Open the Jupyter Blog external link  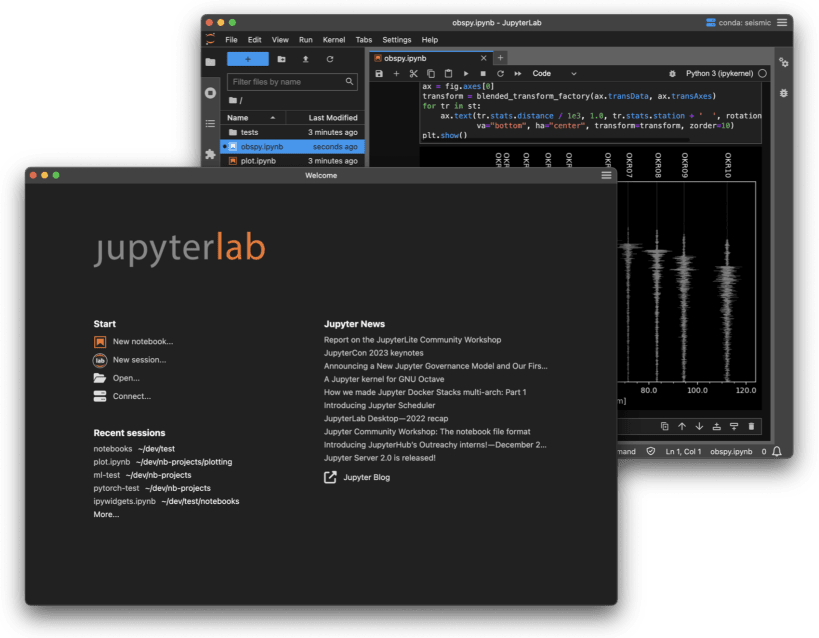pyautogui.click(x=357, y=478)
